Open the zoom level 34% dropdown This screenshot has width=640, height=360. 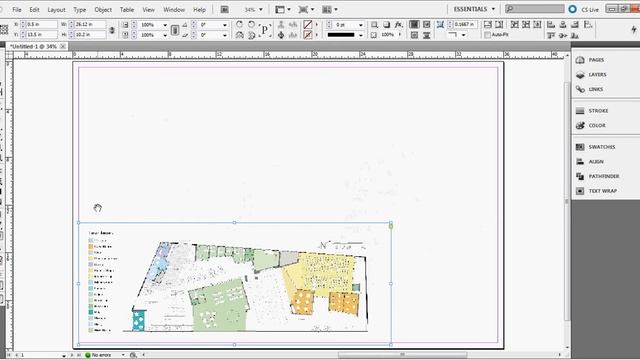point(261,9)
